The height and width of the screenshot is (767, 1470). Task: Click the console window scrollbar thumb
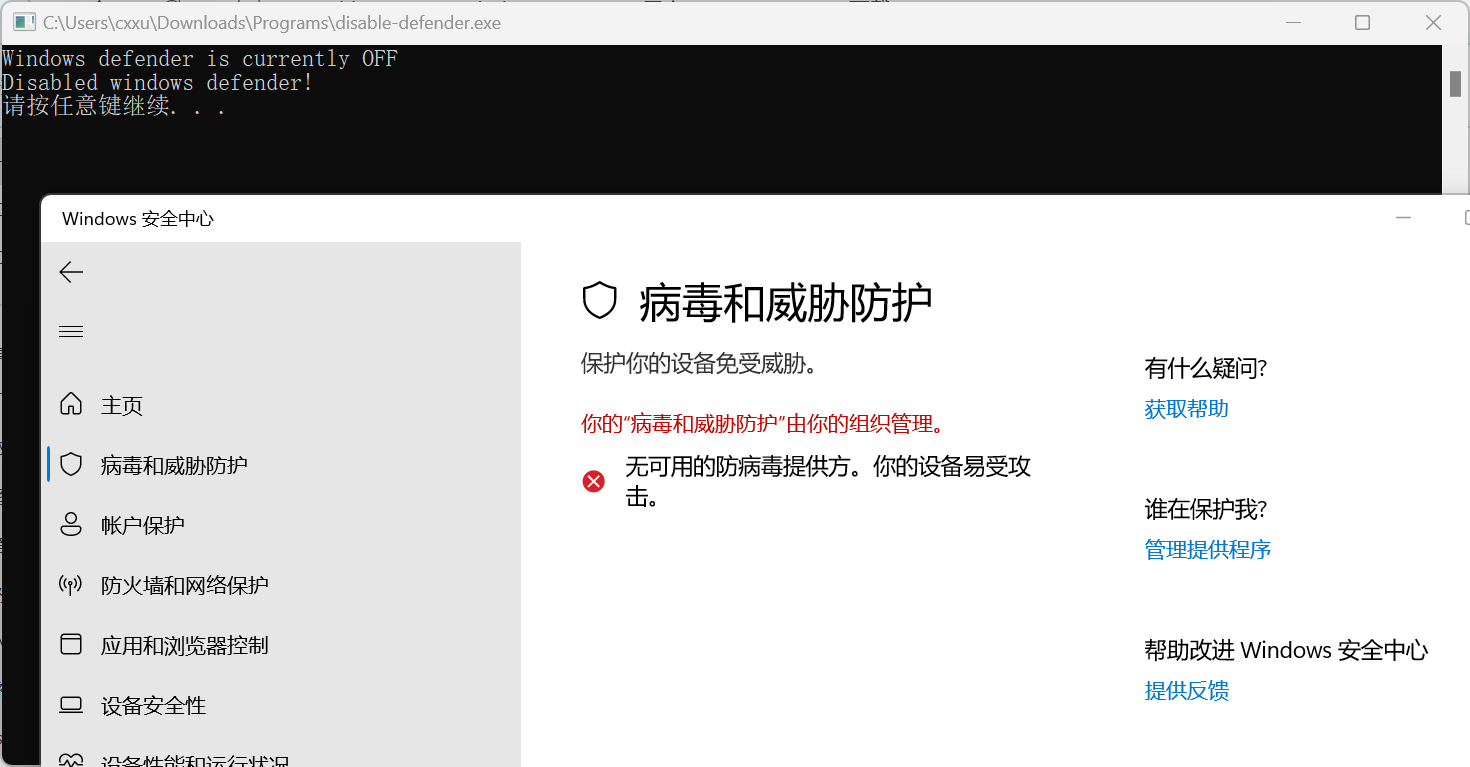tap(1456, 84)
